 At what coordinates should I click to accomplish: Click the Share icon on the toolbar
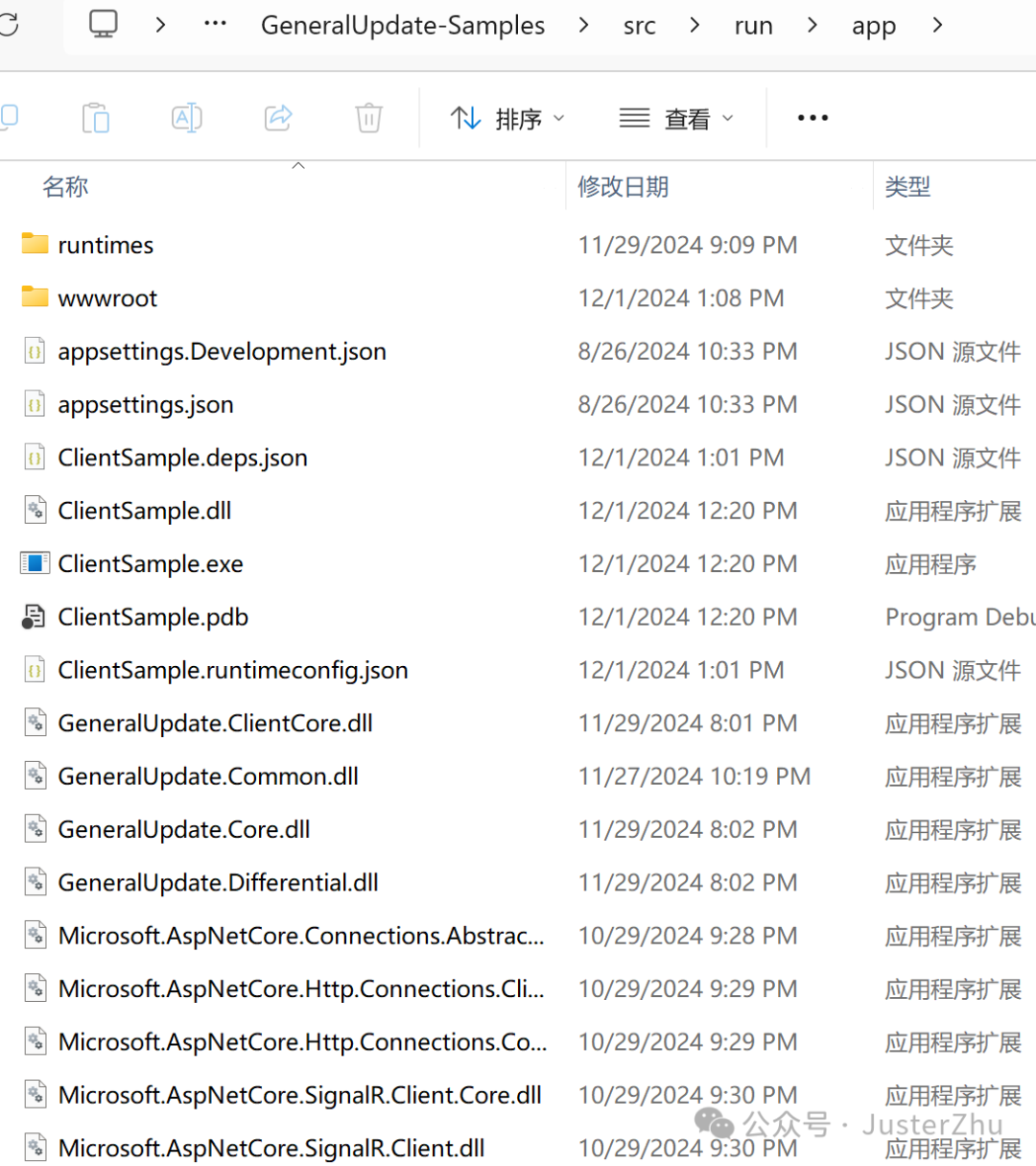click(277, 117)
